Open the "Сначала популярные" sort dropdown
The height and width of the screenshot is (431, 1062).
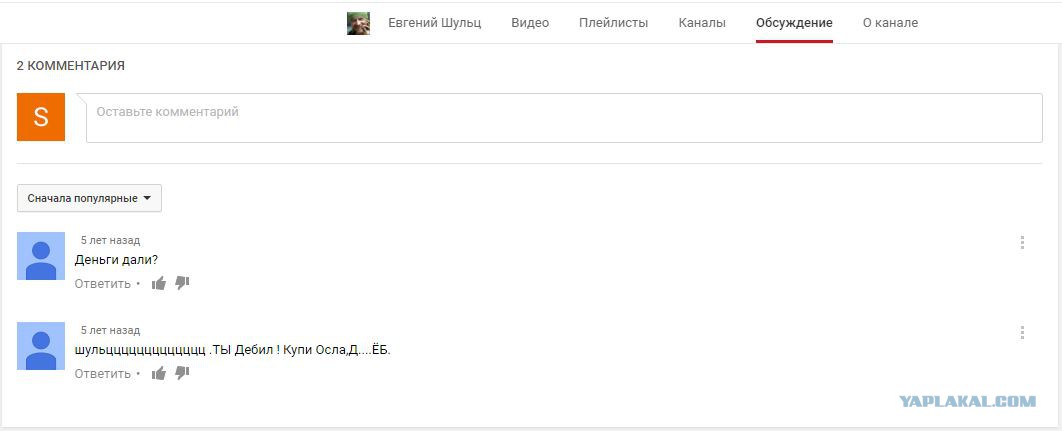point(89,199)
